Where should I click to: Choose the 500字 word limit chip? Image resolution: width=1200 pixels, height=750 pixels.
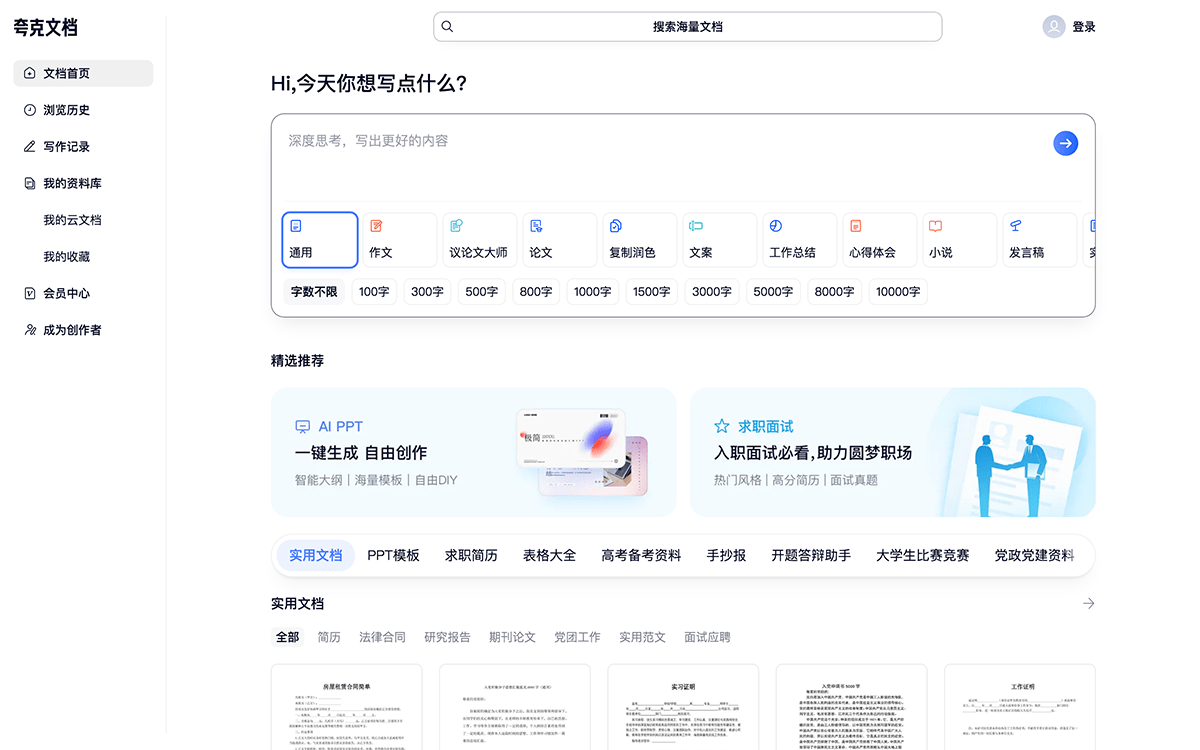[x=482, y=291]
